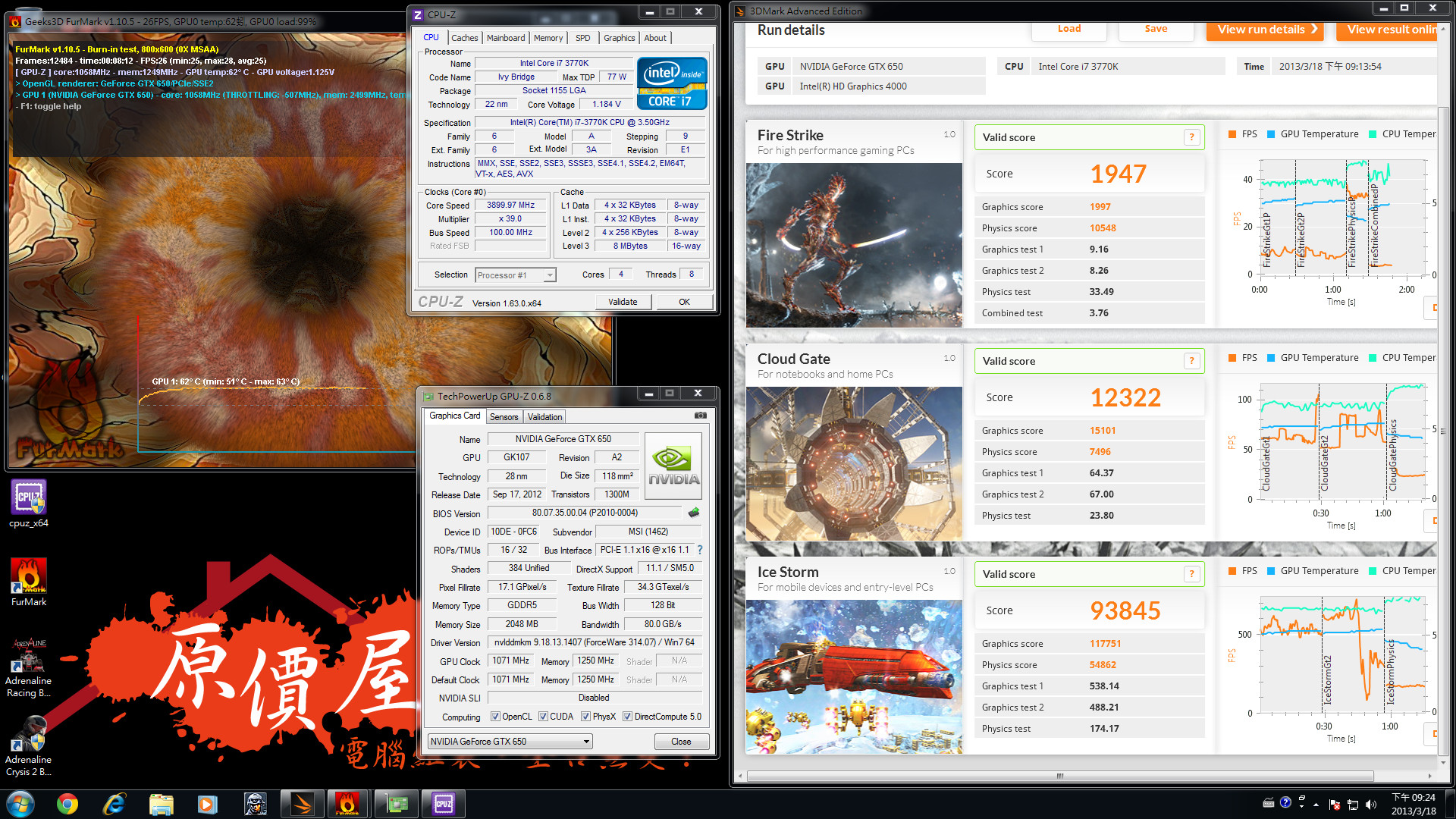1456x819 pixels.
Task: Launch Google Chrome from the taskbar
Action: [x=67, y=804]
